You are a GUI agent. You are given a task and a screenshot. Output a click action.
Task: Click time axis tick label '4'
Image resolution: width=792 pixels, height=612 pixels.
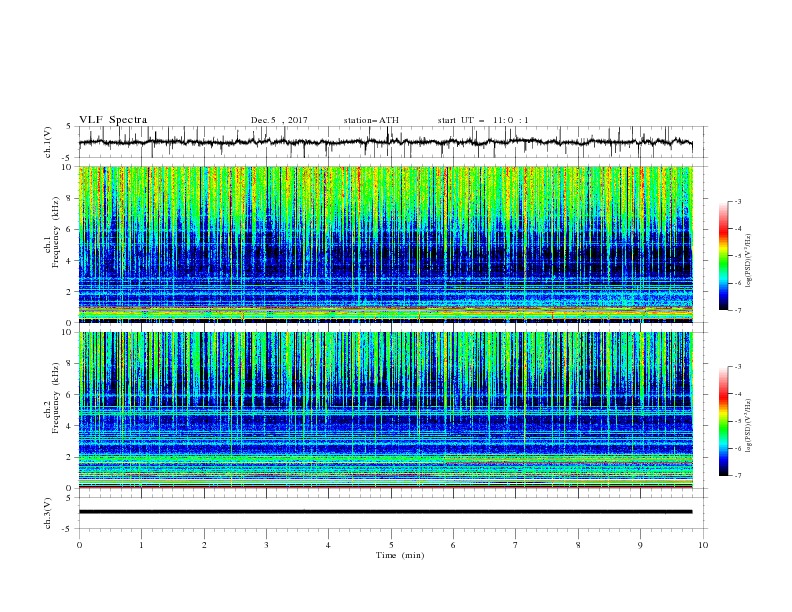[328, 545]
